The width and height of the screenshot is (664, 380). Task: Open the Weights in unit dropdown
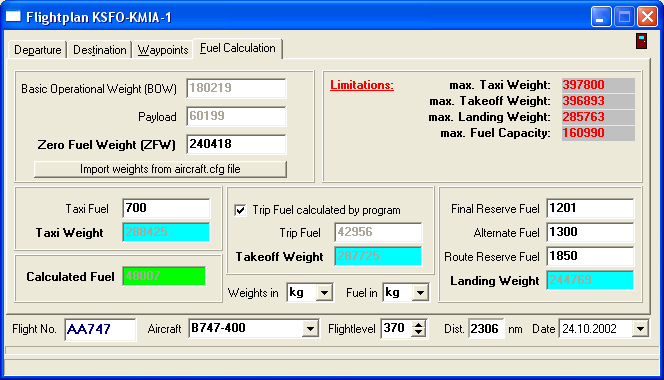click(324, 292)
